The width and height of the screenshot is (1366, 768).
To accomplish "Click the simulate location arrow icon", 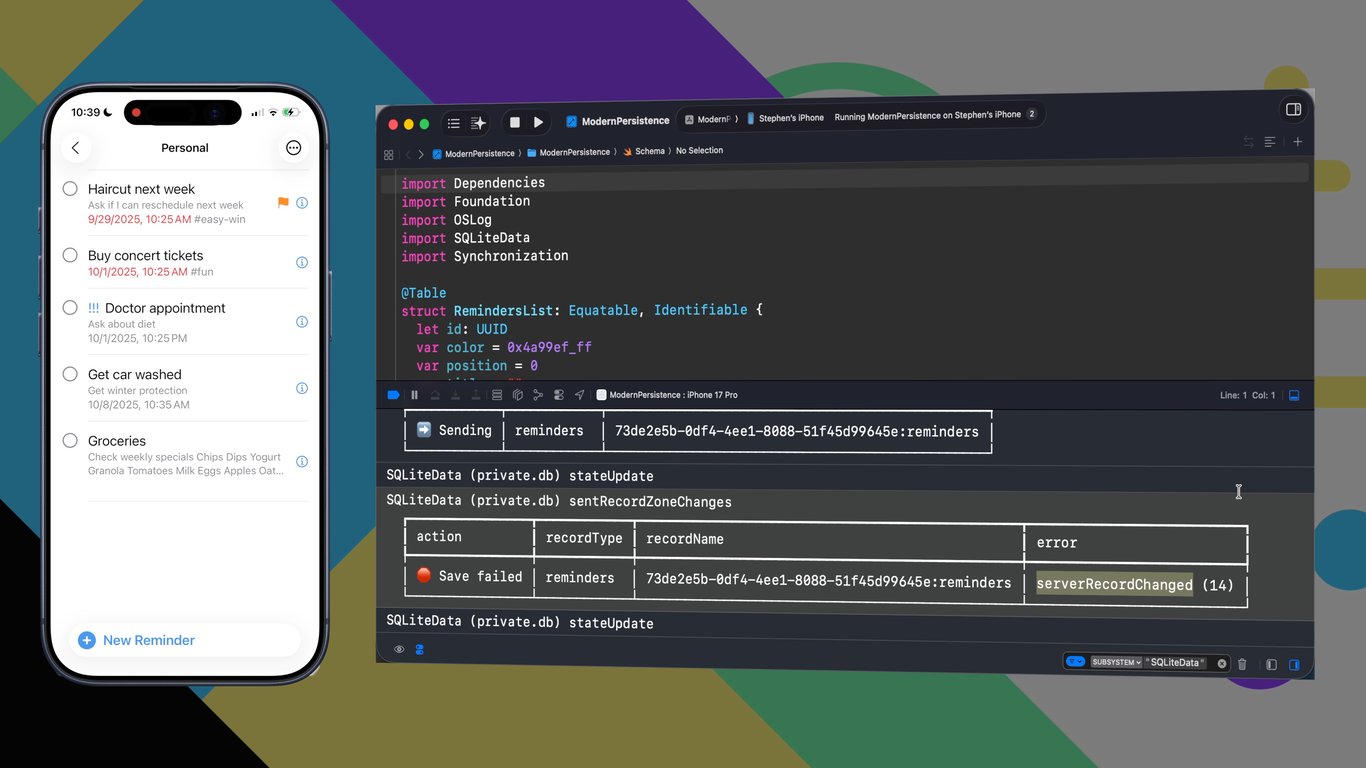I will pos(580,395).
